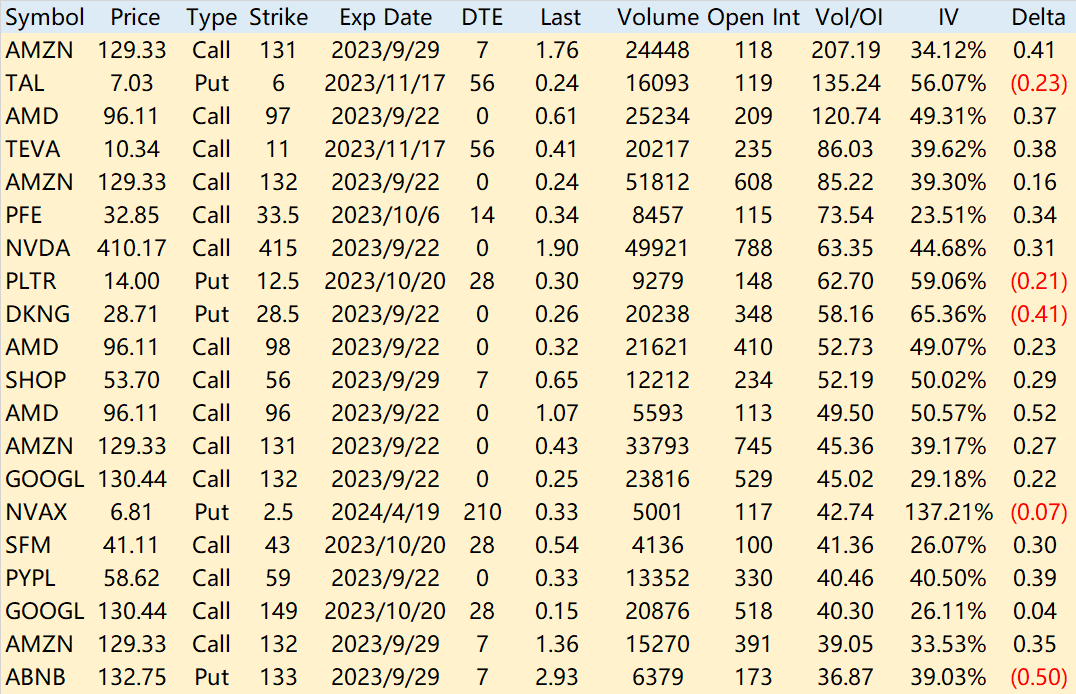Click strike value 33.5
This screenshot has width=1076, height=694.
tap(278, 215)
